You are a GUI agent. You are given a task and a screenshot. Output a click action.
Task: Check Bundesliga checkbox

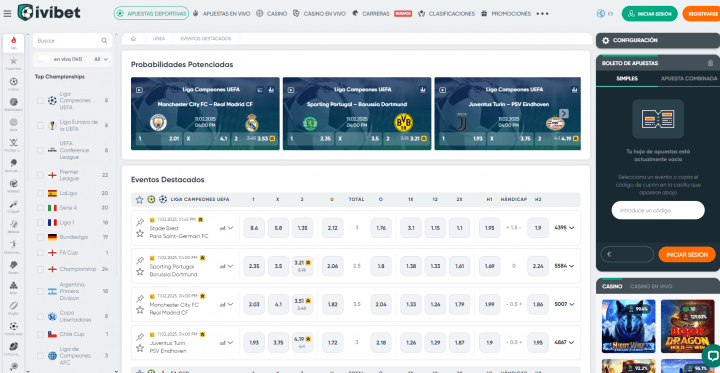pos(40,237)
